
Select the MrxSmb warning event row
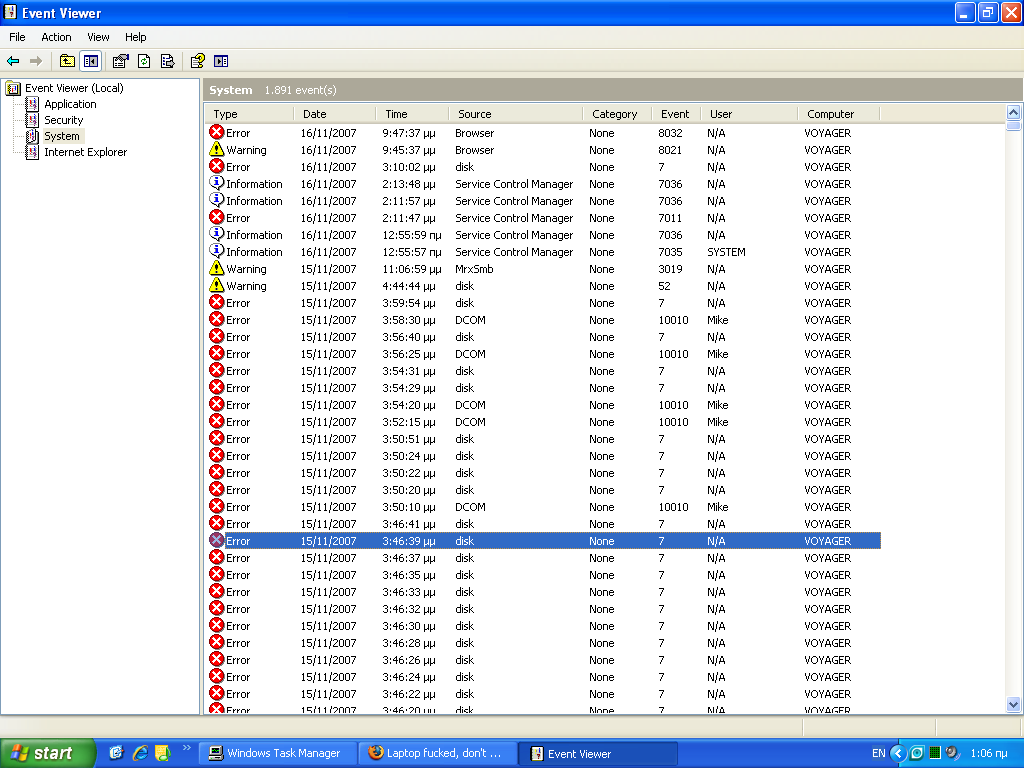tap(474, 269)
